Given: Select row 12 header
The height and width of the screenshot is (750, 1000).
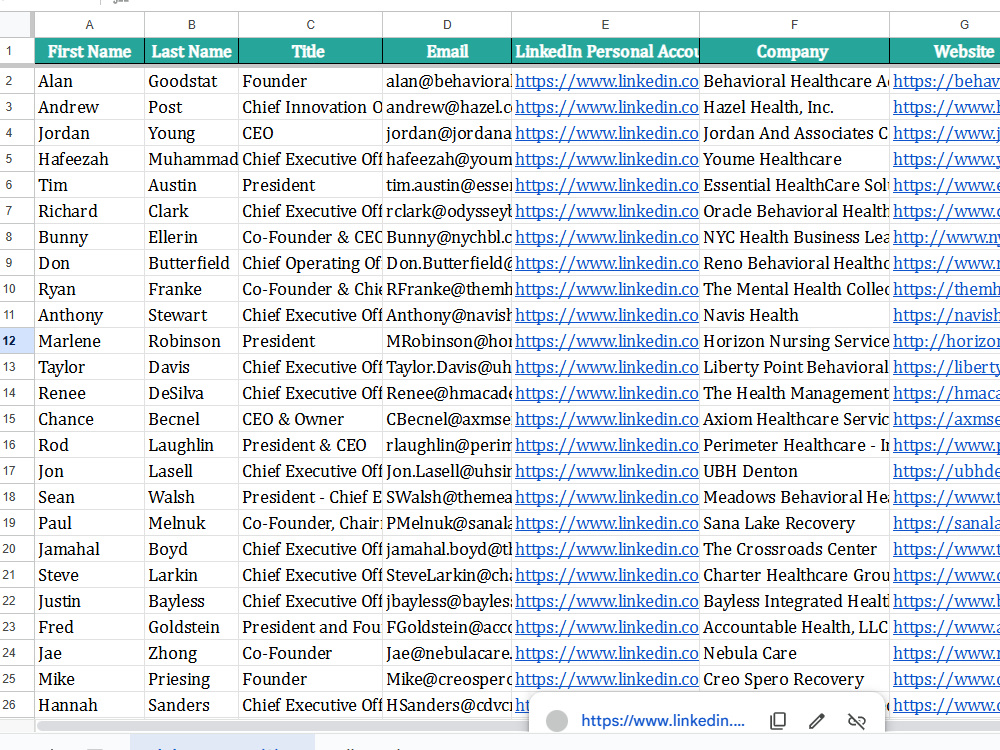Looking at the screenshot, I should [x=17, y=341].
